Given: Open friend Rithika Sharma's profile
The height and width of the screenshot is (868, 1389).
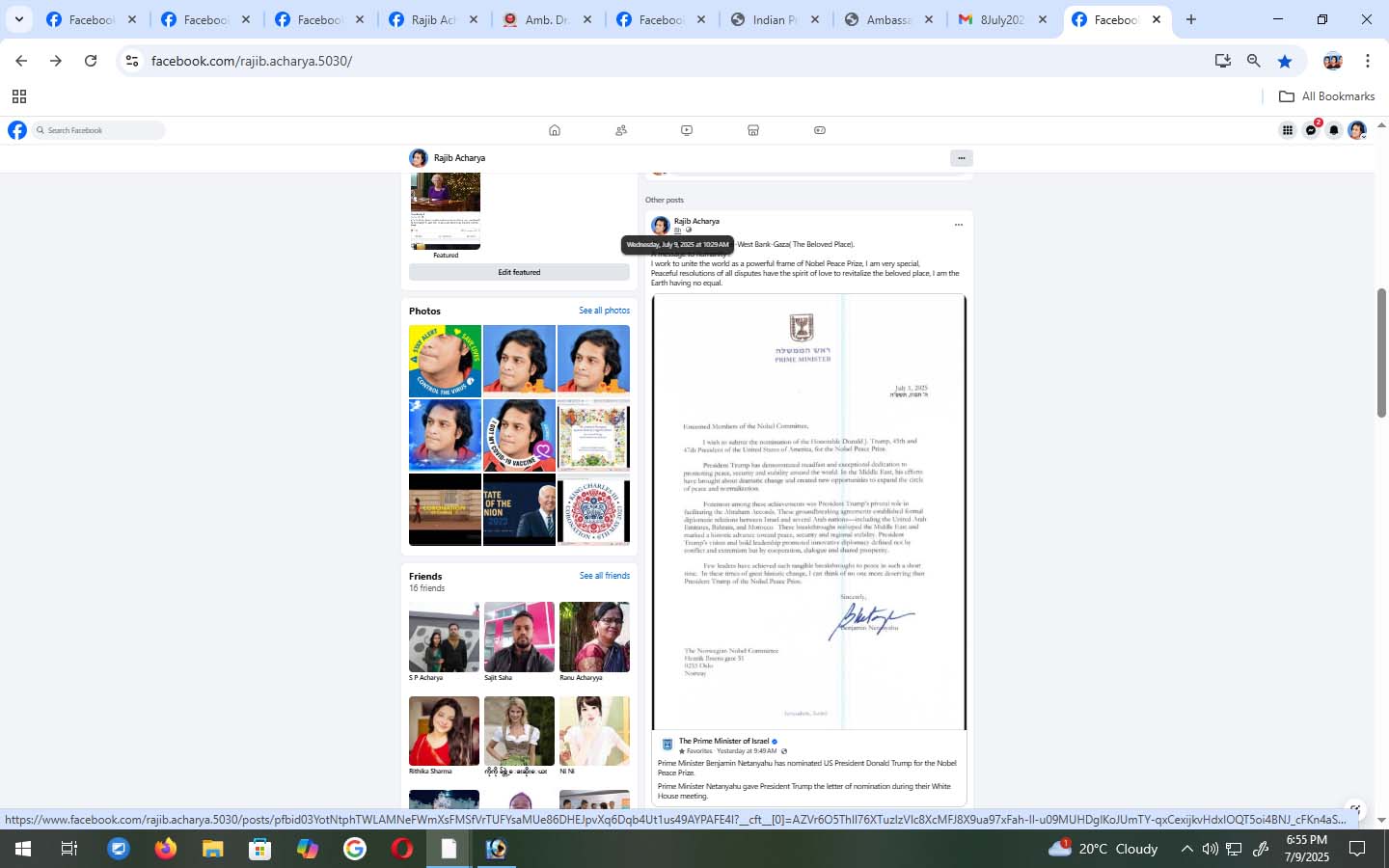Looking at the screenshot, I should [444, 731].
